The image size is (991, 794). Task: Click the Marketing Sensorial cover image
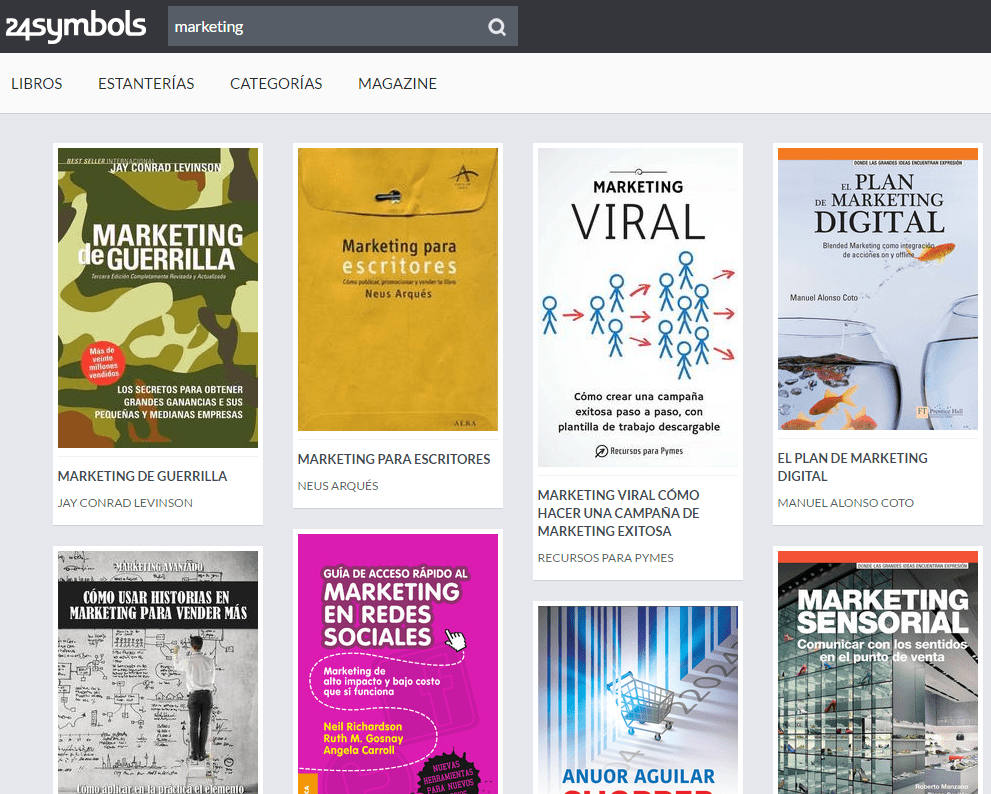coord(877,671)
